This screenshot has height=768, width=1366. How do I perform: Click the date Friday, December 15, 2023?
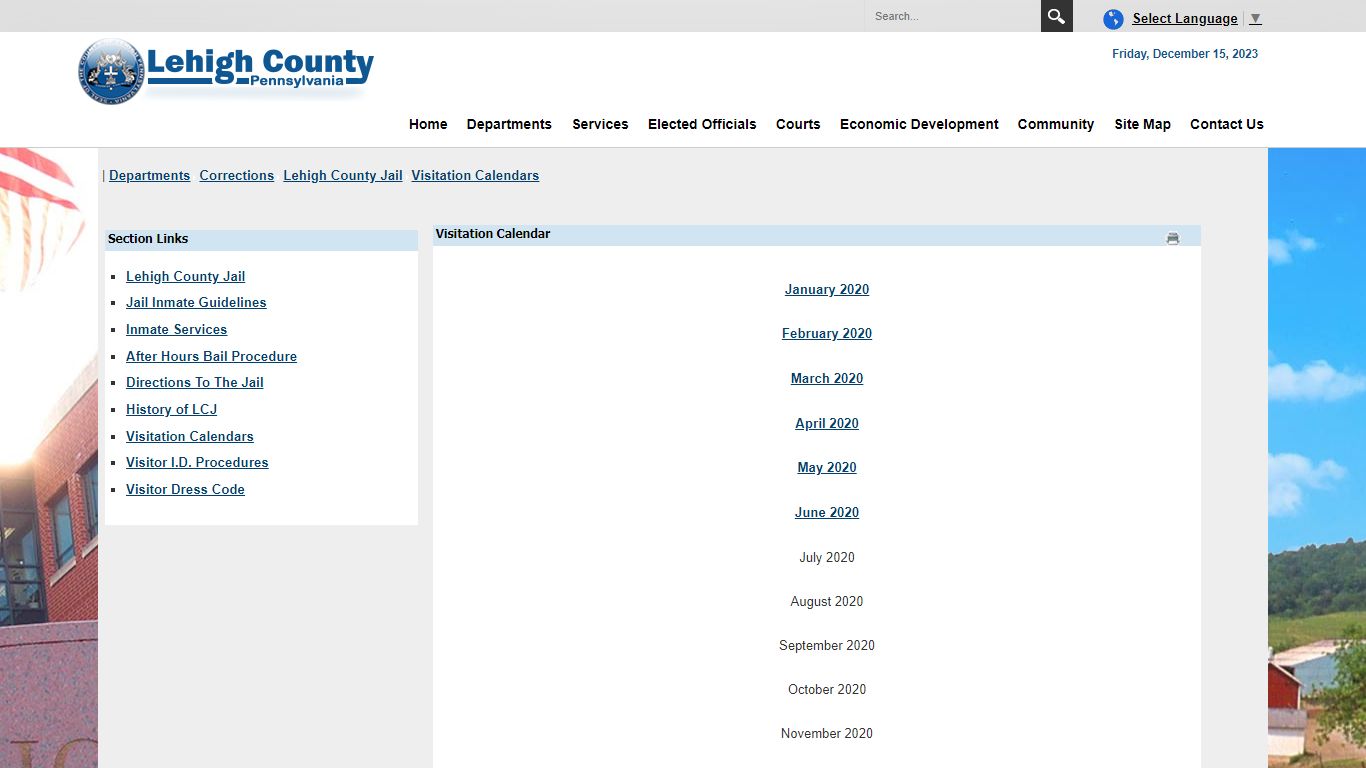click(x=1185, y=54)
